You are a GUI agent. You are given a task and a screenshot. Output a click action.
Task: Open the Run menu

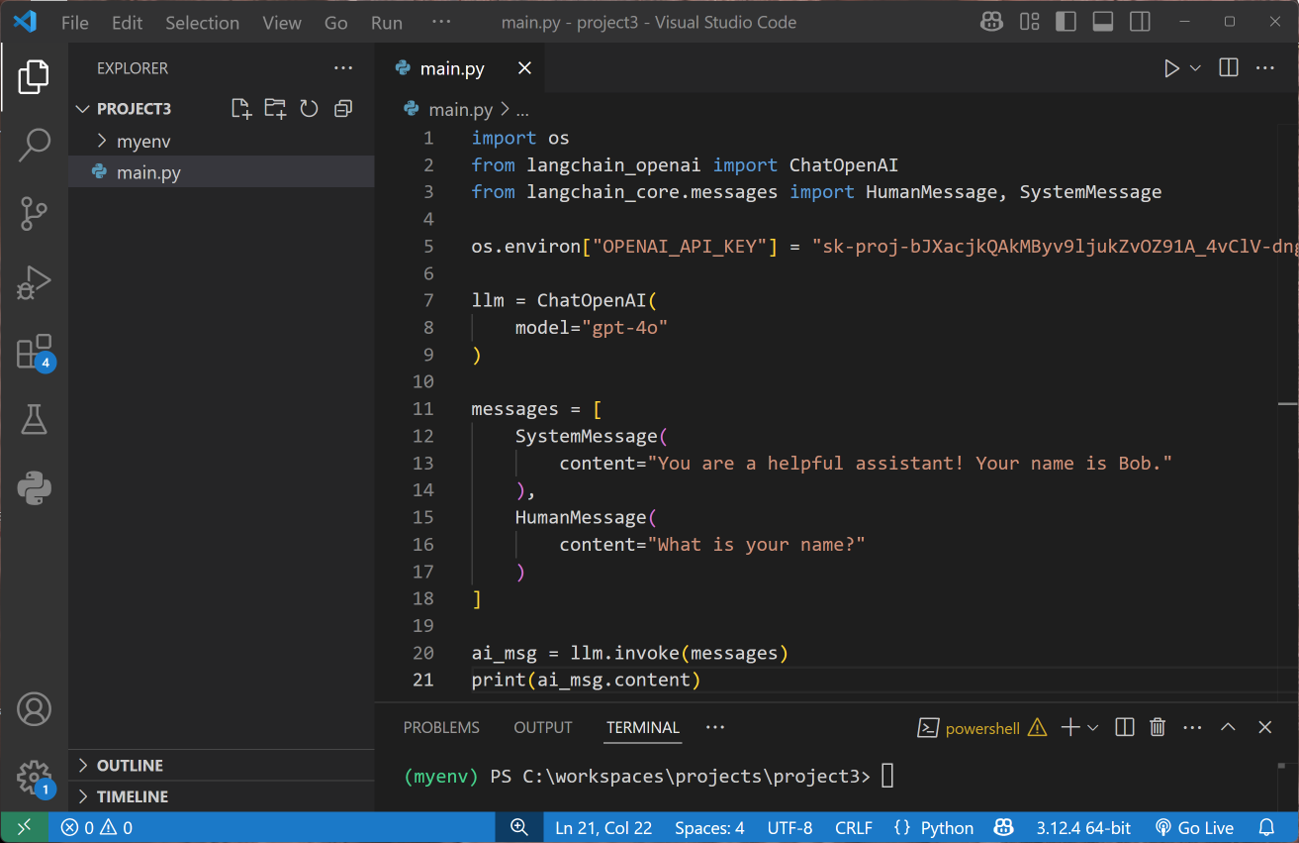click(x=387, y=22)
